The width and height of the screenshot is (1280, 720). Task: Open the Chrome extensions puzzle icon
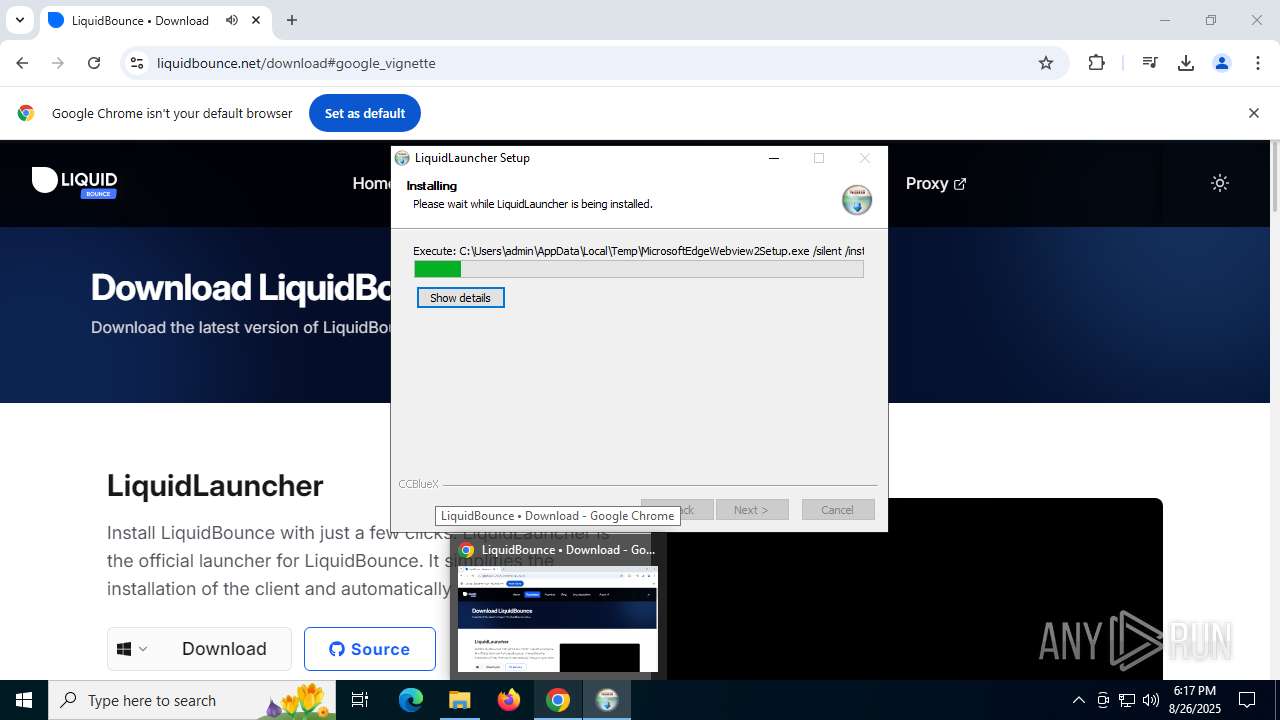tap(1097, 63)
